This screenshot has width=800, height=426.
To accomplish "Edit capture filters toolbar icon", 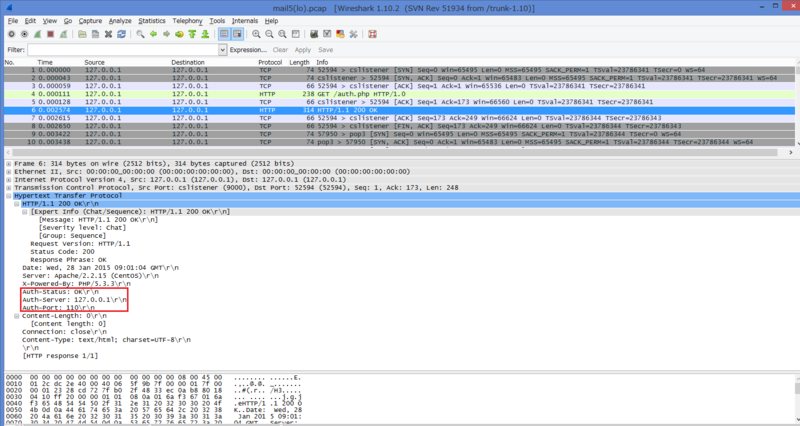I will click(x=314, y=34).
